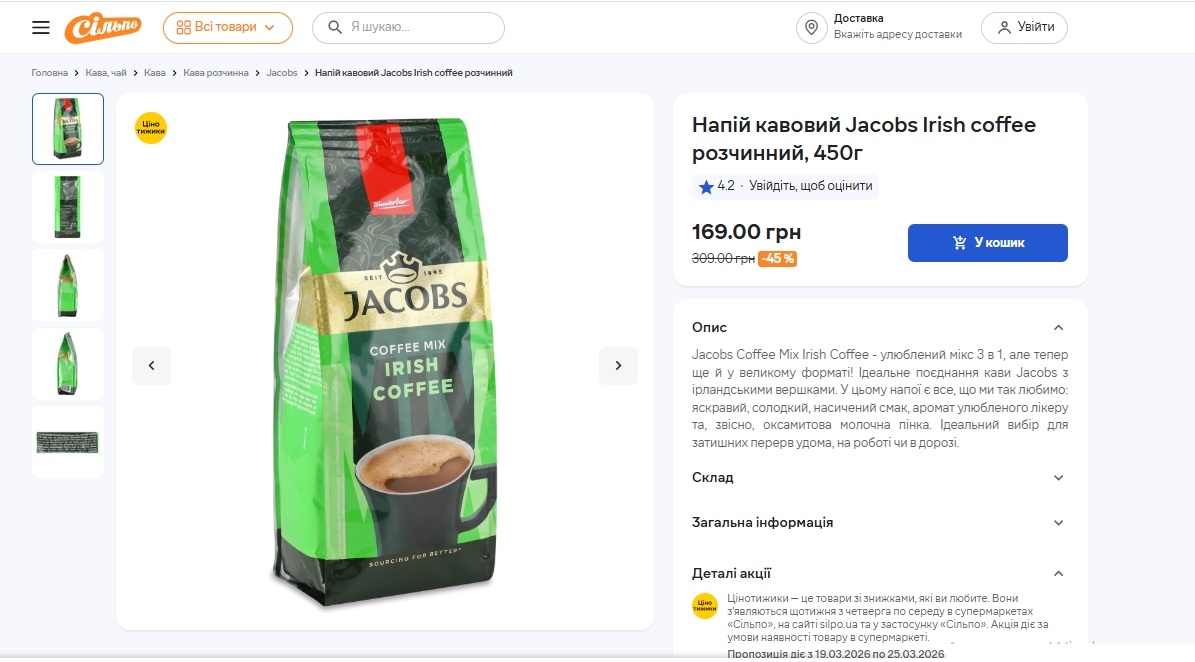Click the delivery location pin icon
This screenshot has width=1195, height=662.
[812, 27]
